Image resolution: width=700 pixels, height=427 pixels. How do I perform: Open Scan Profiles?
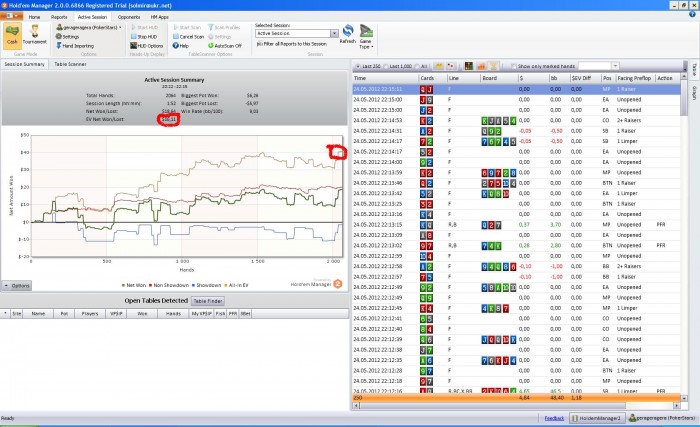click(224, 27)
